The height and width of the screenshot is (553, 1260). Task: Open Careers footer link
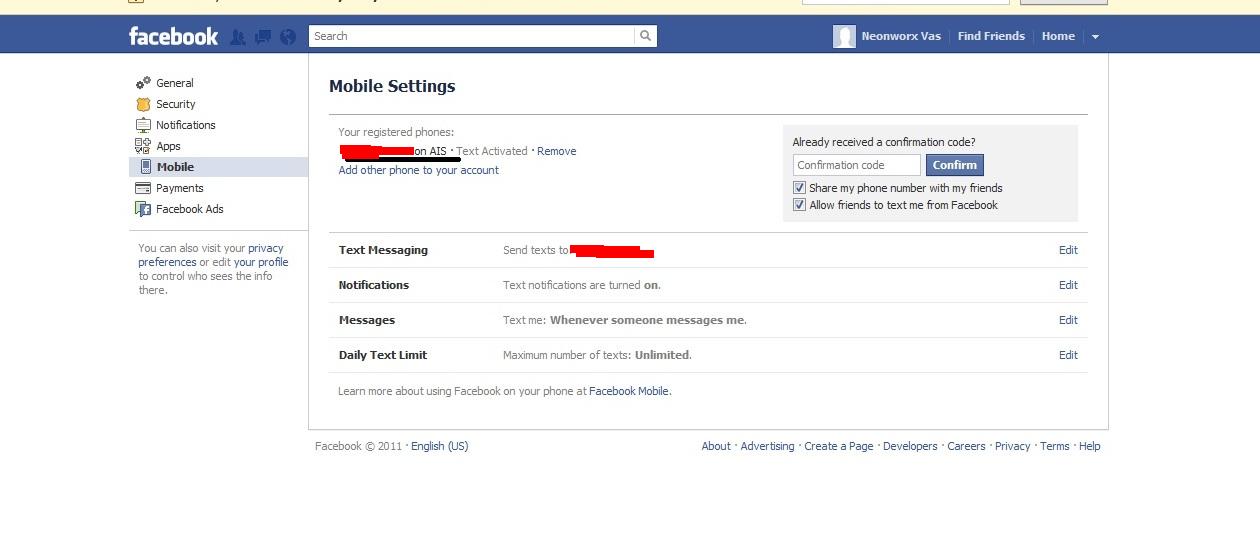click(x=966, y=446)
